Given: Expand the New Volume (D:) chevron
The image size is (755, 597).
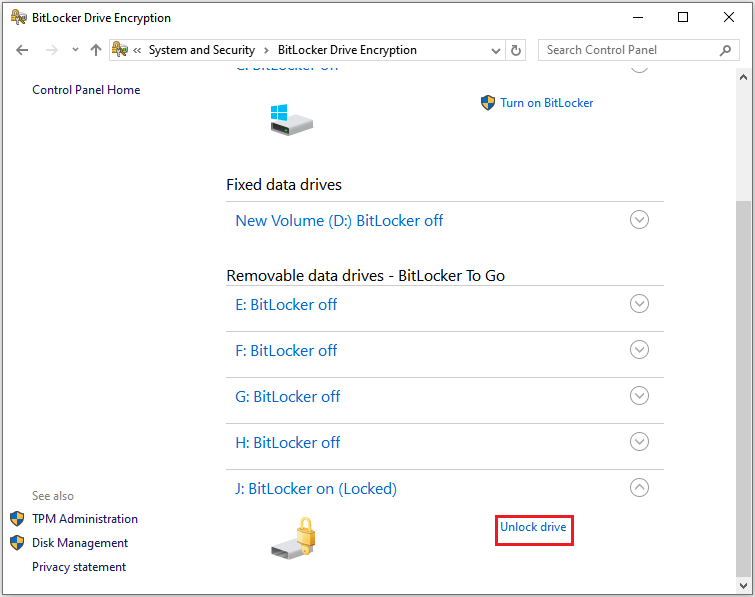Looking at the screenshot, I should (x=639, y=220).
